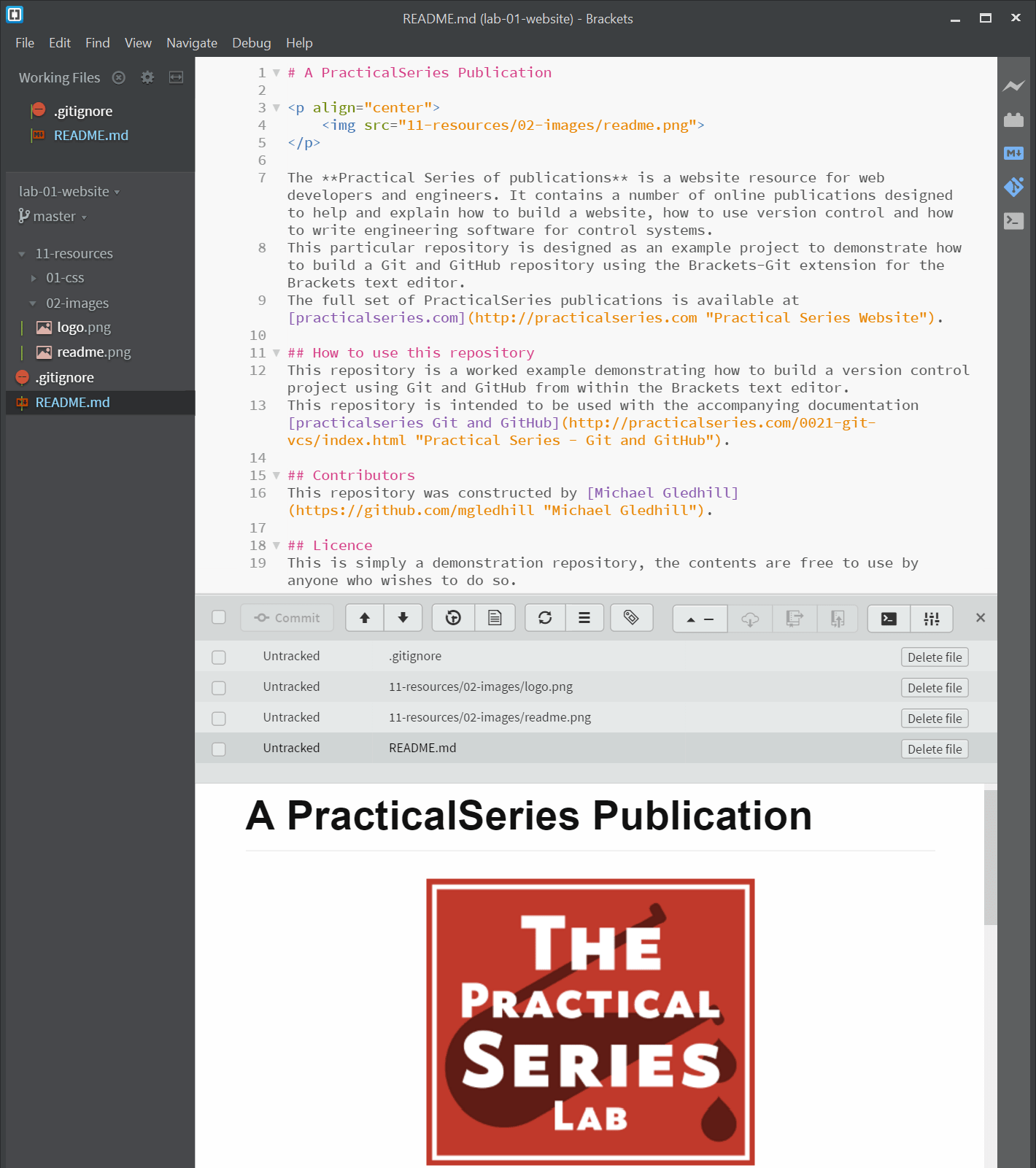The image size is (1036, 1168).
Task: Click Delete file for README.md row
Action: coord(935,749)
